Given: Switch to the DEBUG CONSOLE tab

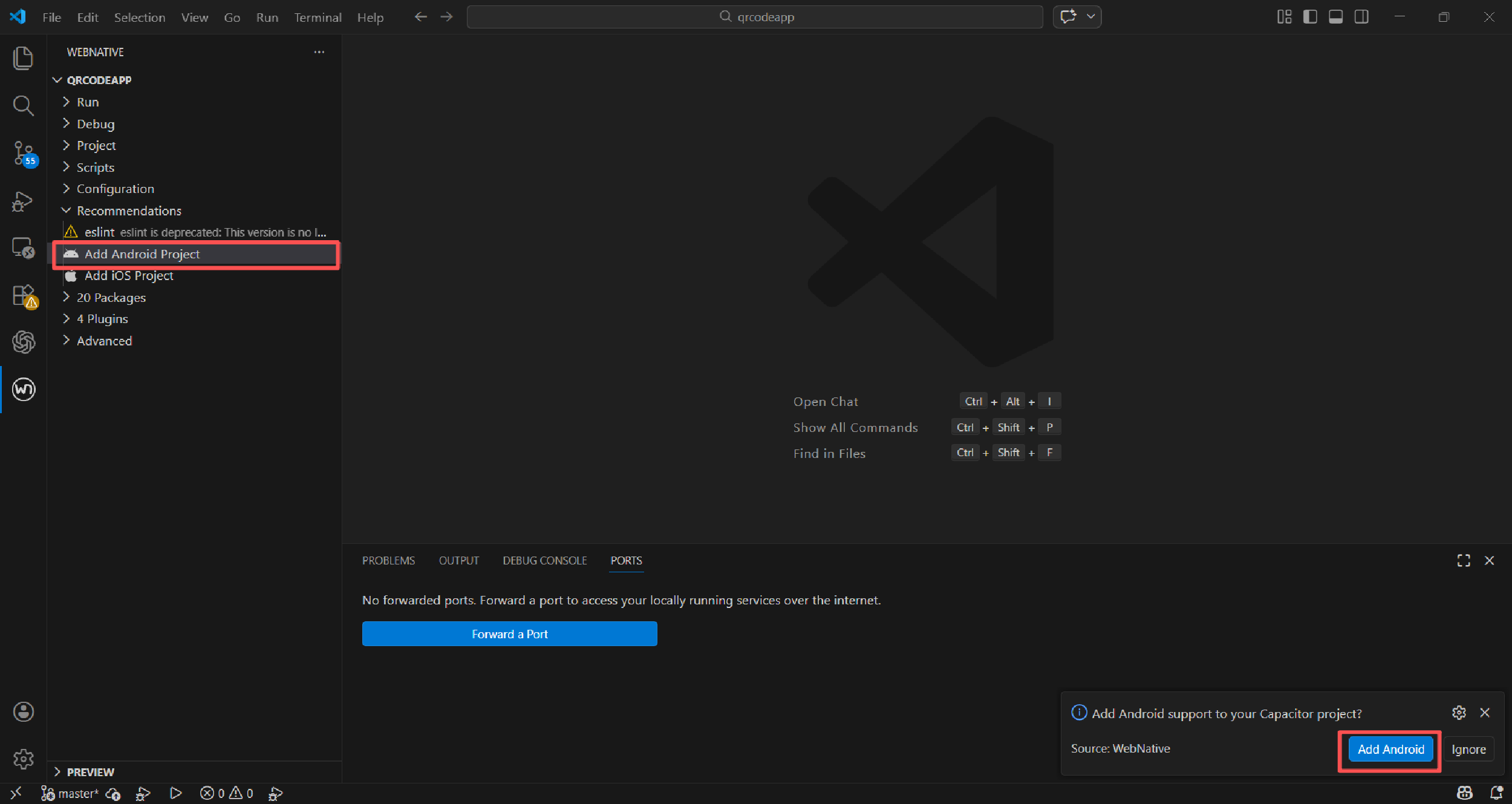Looking at the screenshot, I should point(545,561).
